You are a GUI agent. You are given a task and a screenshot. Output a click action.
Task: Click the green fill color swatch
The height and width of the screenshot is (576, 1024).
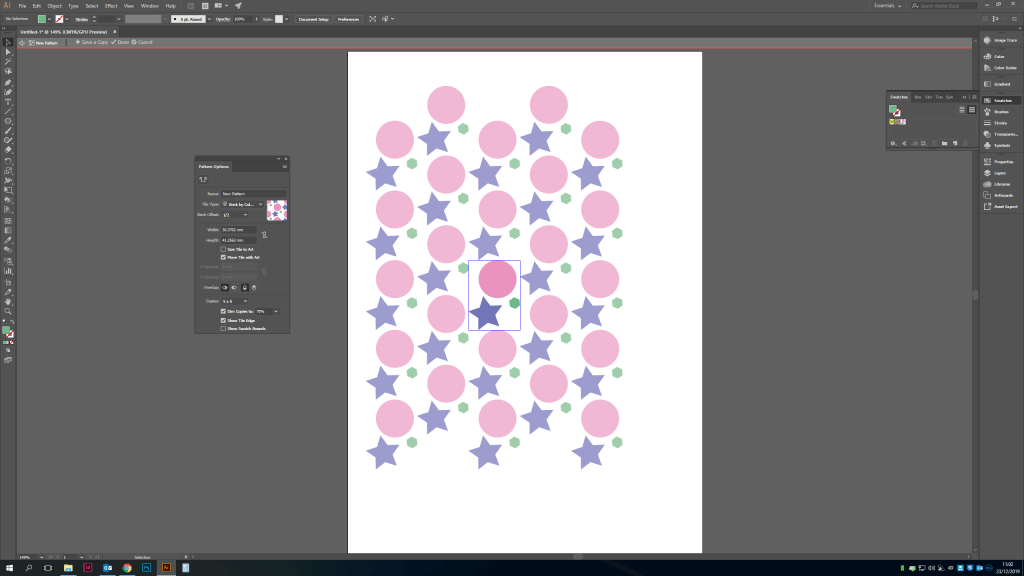pos(42,19)
